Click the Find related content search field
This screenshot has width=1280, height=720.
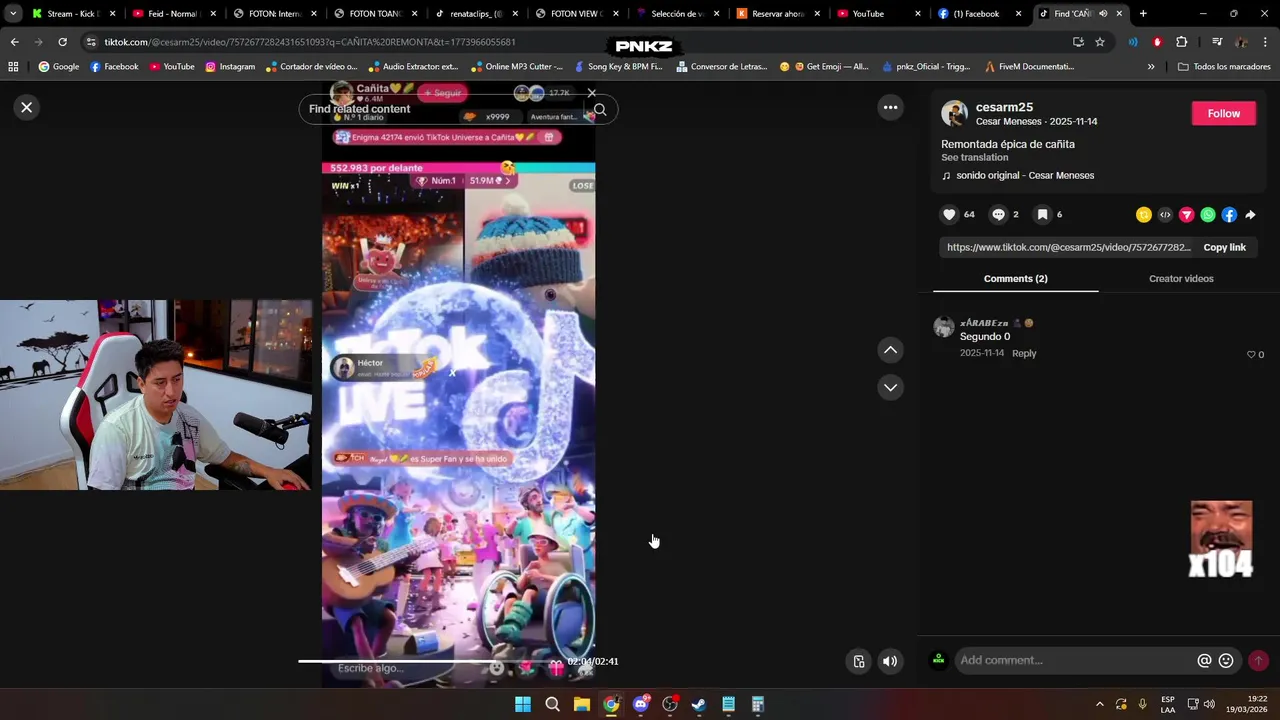tap(445, 109)
